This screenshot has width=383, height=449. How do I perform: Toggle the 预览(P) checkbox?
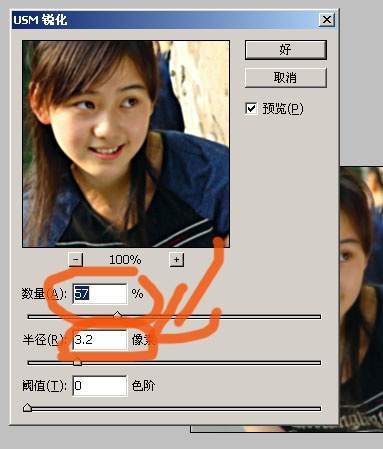click(x=251, y=108)
